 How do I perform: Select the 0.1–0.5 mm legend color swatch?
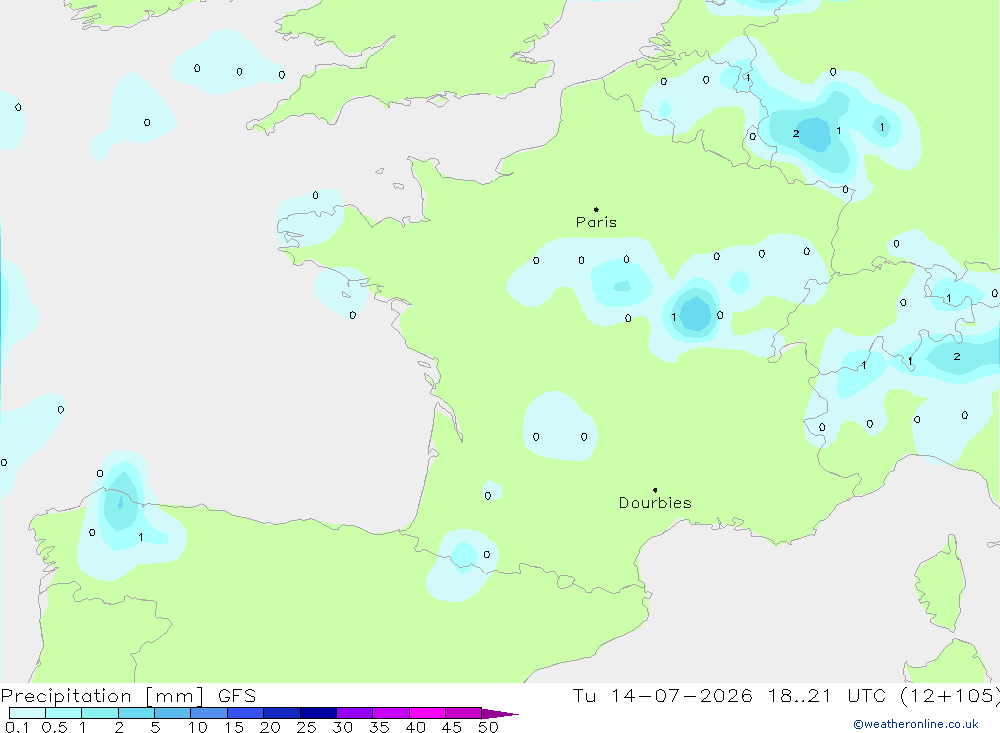27,713
